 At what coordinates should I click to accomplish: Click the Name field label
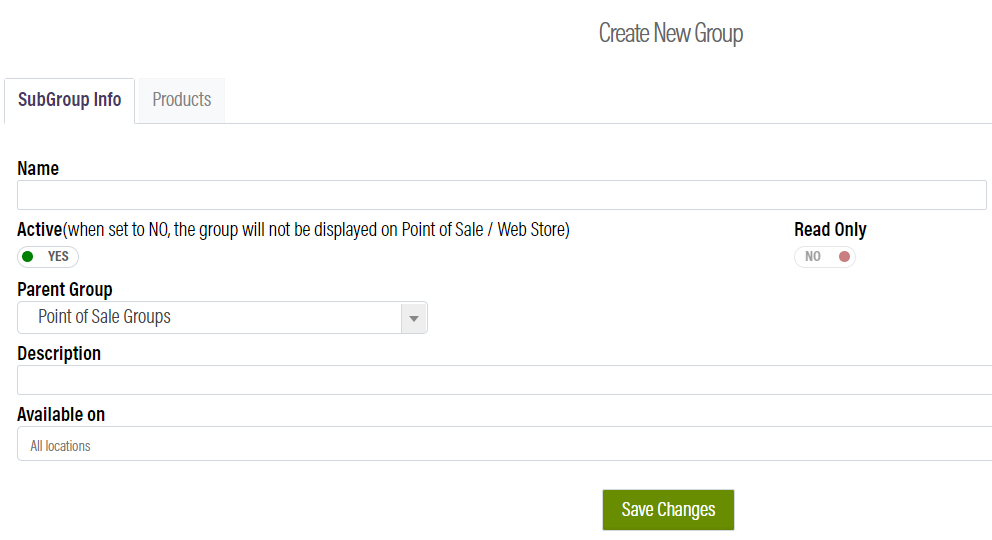38,169
